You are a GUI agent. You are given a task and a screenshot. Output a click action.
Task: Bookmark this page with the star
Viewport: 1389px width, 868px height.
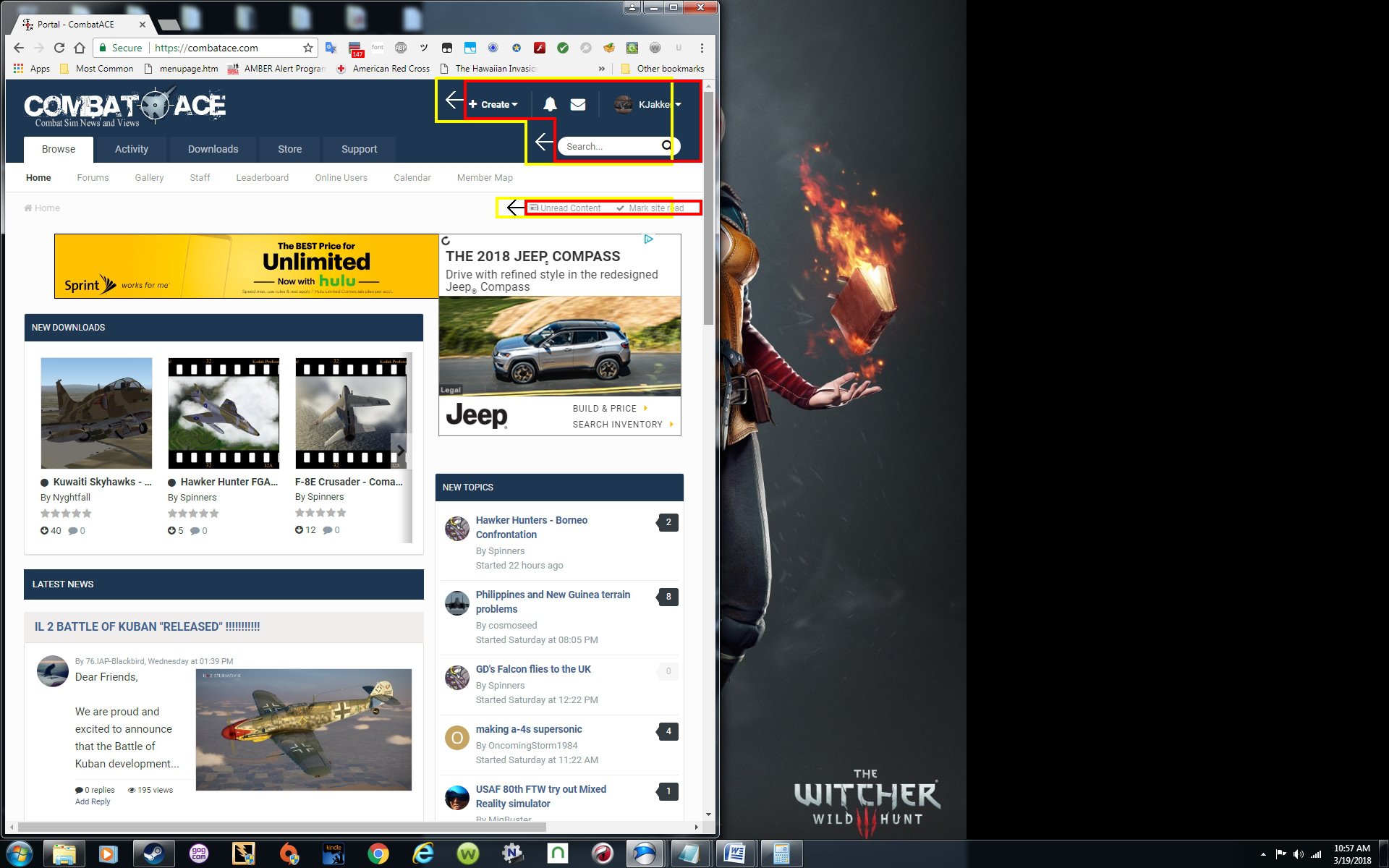[x=308, y=48]
